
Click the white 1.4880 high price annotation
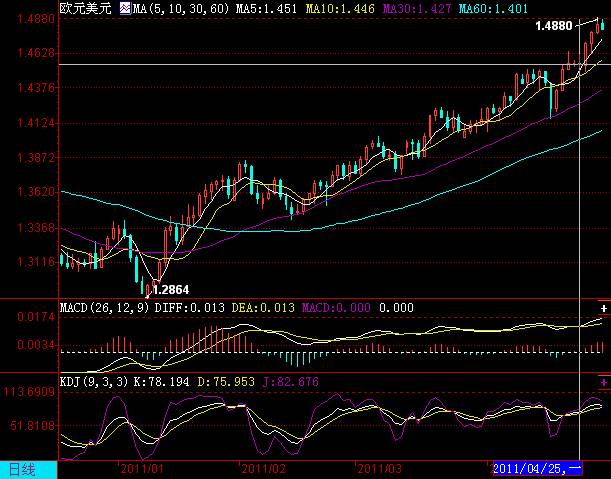[x=554, y=26]
